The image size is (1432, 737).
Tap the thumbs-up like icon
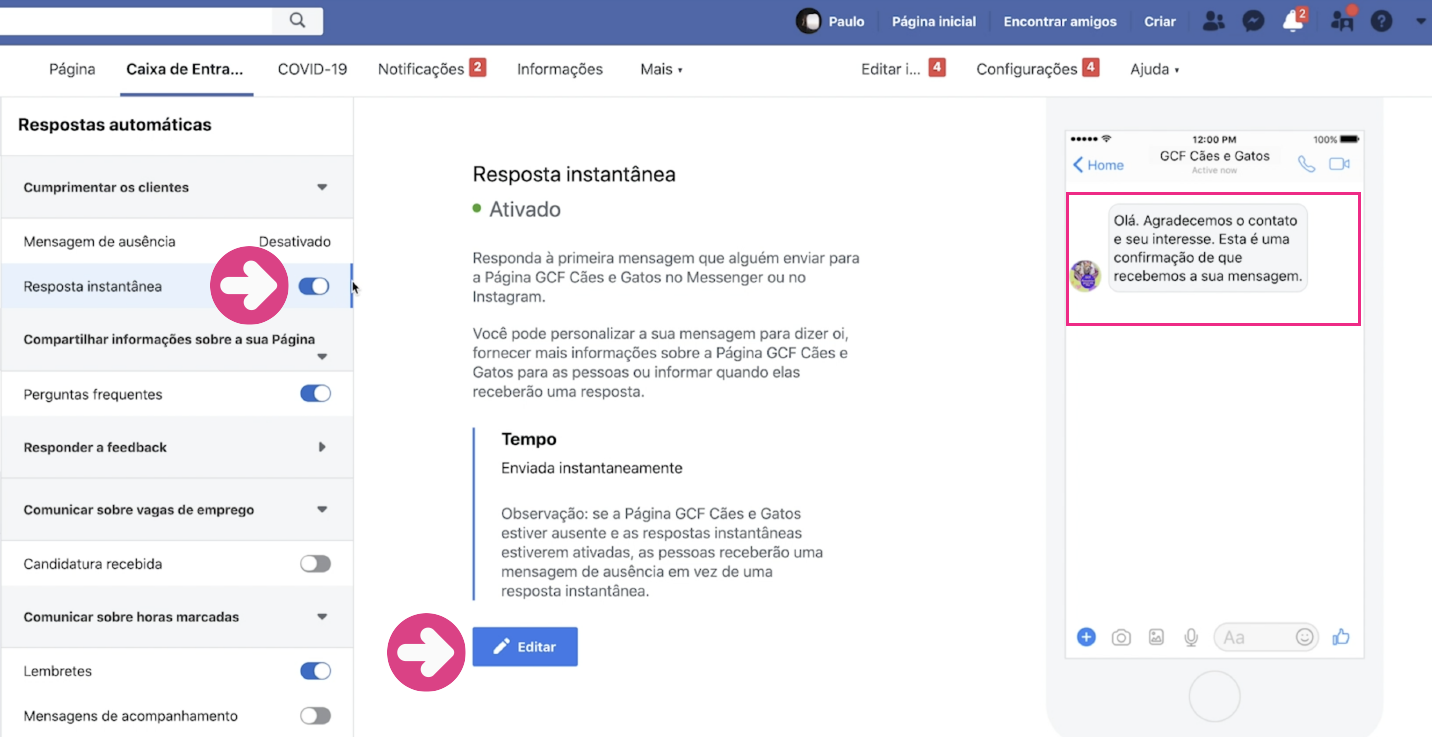pyautogui.click(x=1341, y=636)
